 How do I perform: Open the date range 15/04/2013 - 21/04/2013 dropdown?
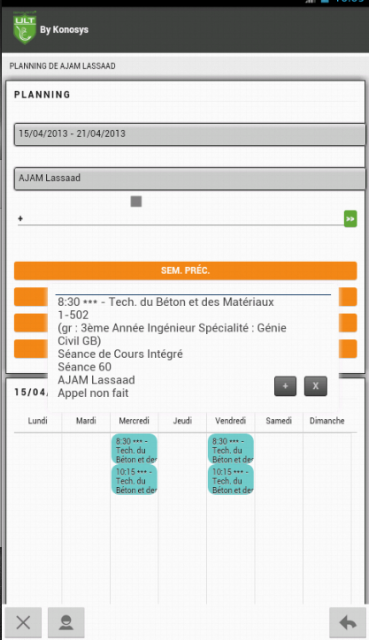click(x=190, y=134)
